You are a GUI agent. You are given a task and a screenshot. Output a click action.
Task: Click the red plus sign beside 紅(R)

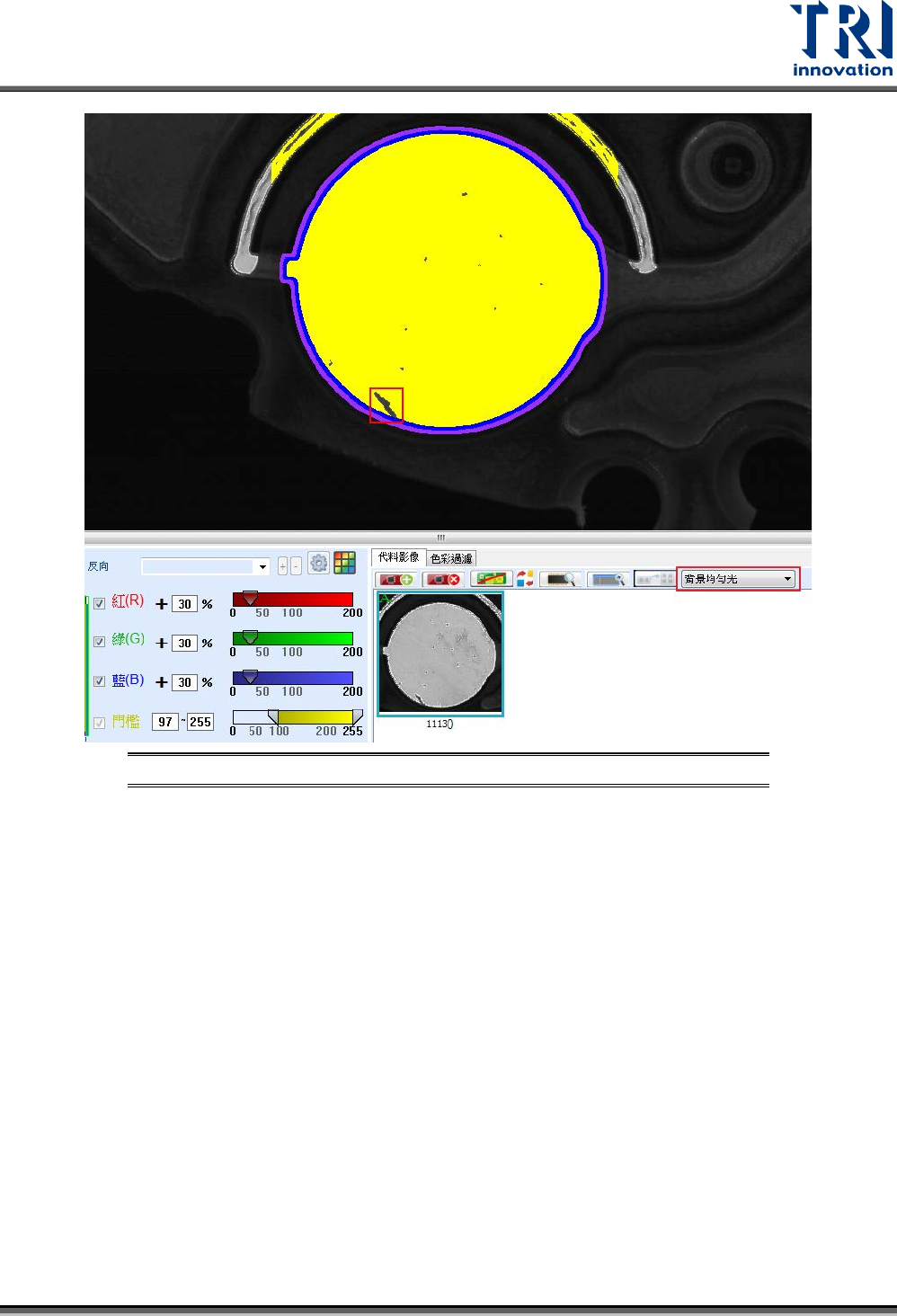162,604
